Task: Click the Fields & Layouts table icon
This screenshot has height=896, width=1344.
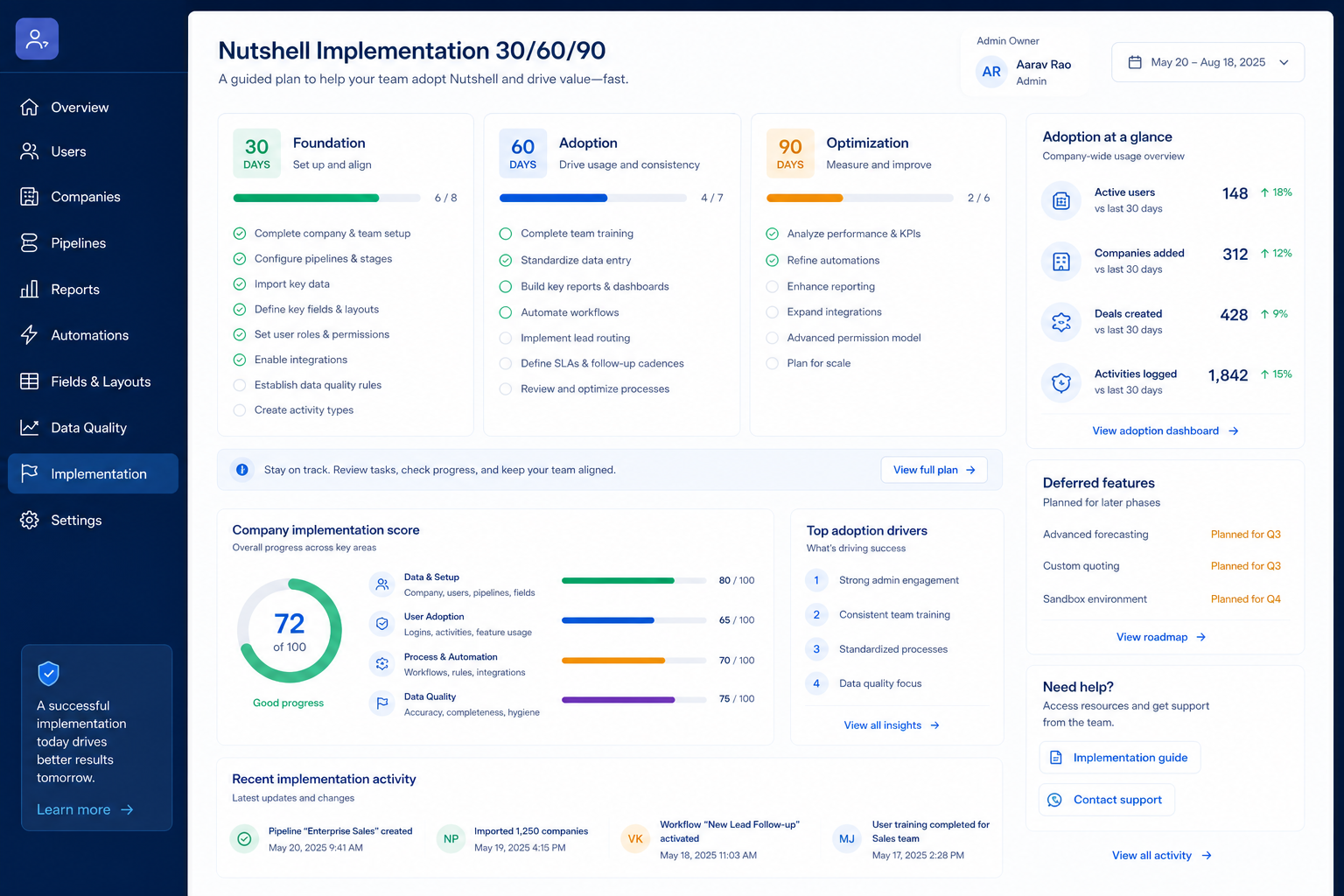Action: click(29, 381)
